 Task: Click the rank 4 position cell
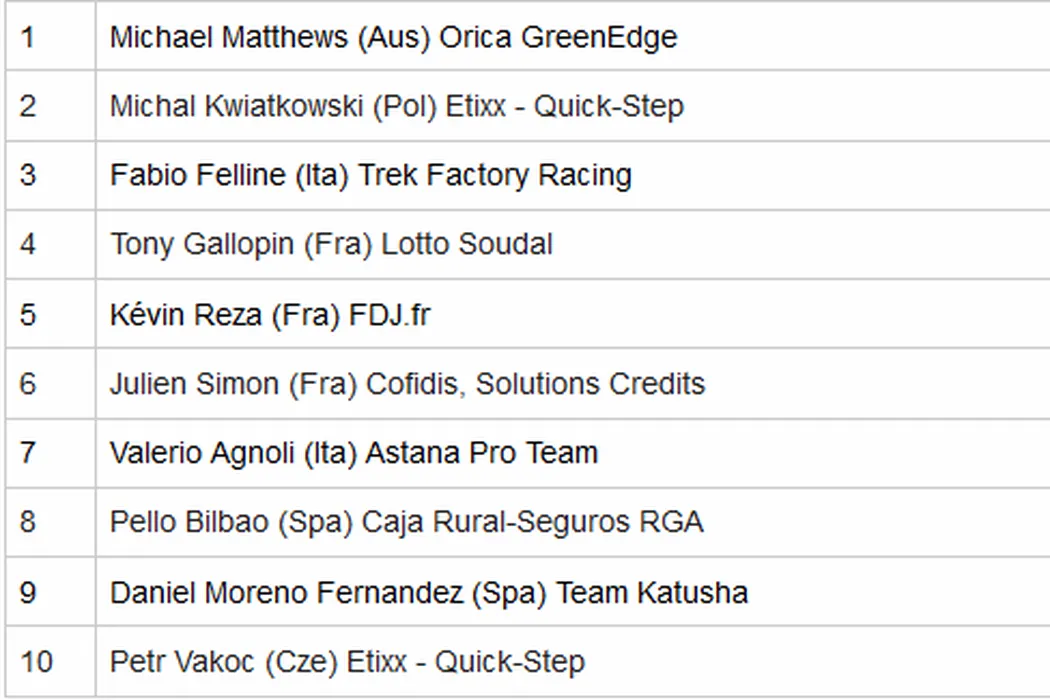coord(28,245)
